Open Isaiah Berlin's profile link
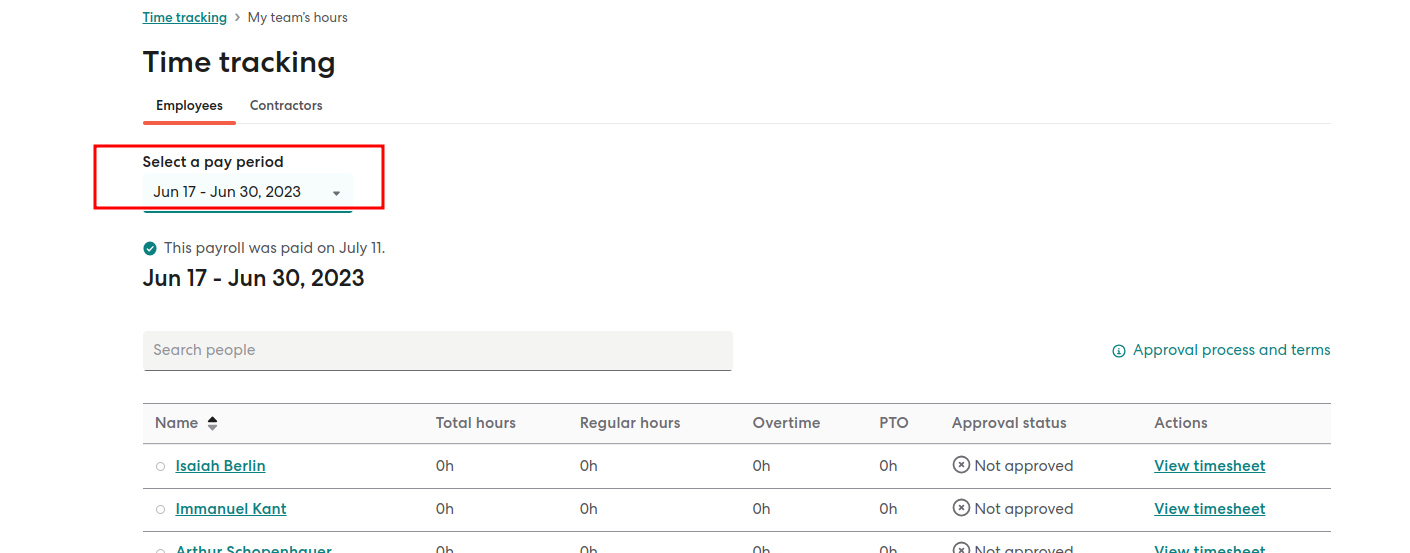The height and width of the screenshot is (553, 1410). click(220, 466)
